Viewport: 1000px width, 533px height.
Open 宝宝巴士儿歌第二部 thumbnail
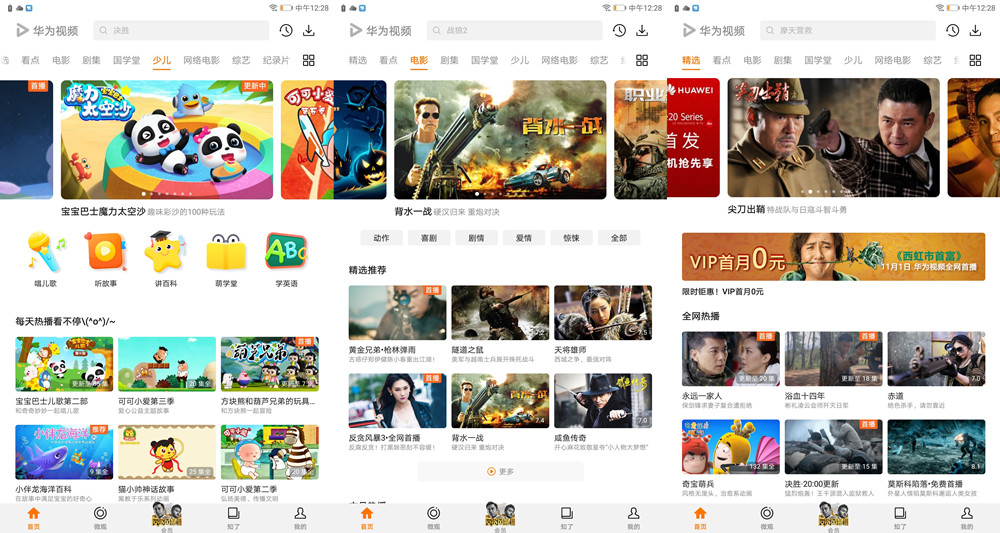tap(64, 364)
